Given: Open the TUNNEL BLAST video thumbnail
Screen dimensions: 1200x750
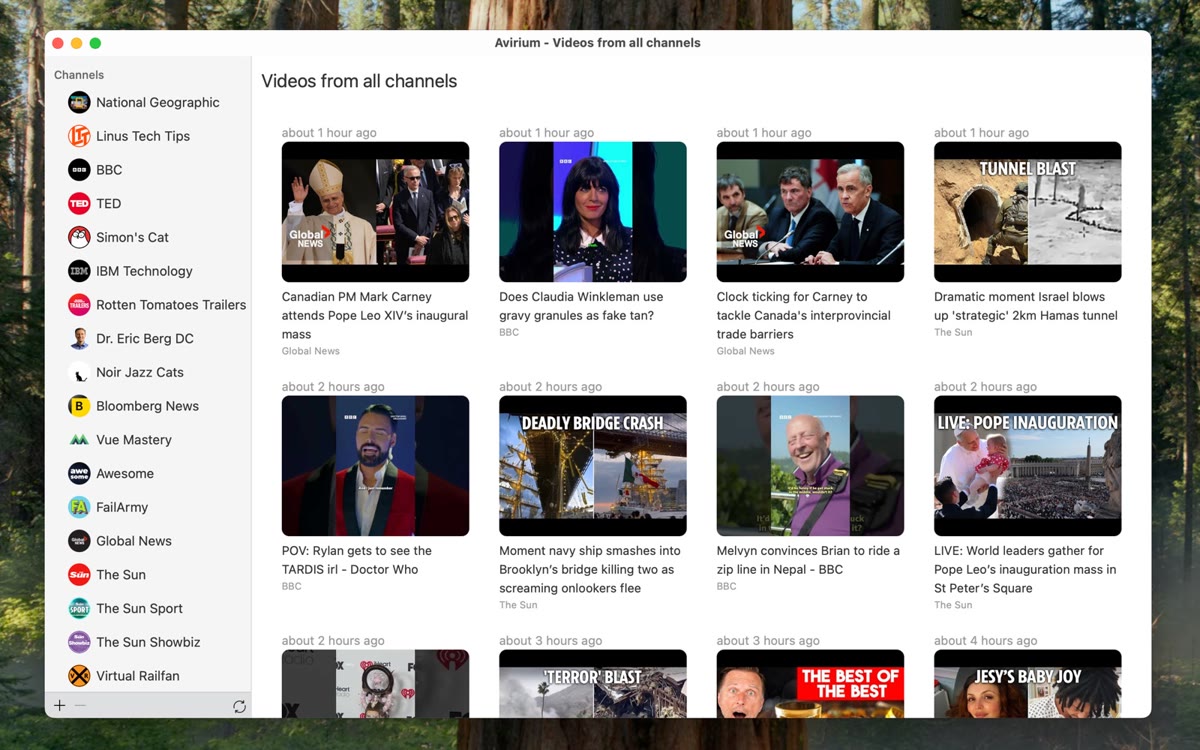Looking at the screenshot, I should click(x=1027, y=212).
